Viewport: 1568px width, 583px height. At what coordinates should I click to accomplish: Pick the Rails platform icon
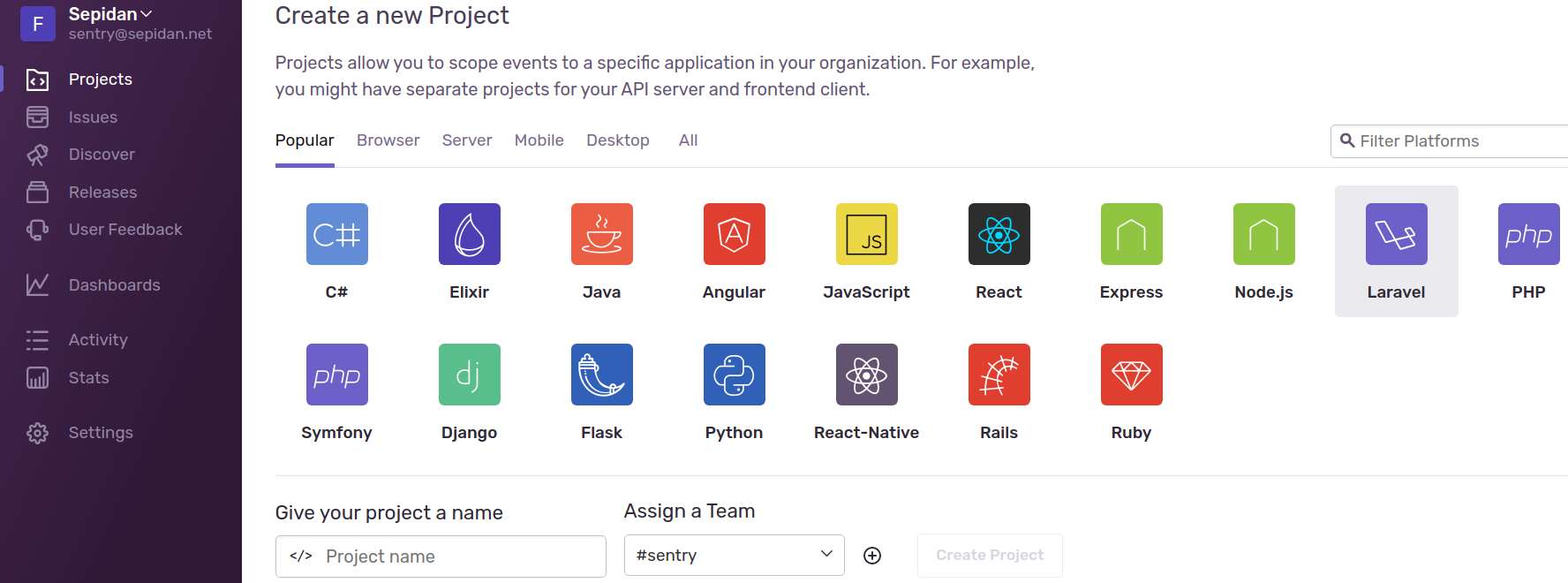point(999,375)
